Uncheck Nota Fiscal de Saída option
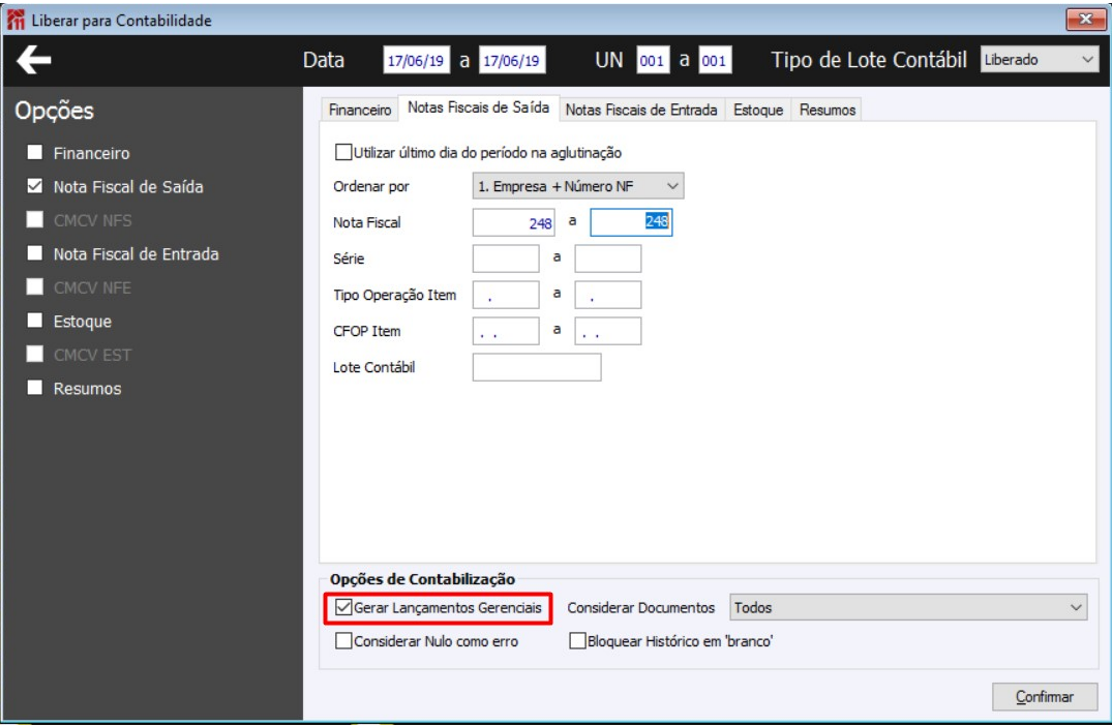The width and height of the screenshot is (1112, 727). [35, 186]
